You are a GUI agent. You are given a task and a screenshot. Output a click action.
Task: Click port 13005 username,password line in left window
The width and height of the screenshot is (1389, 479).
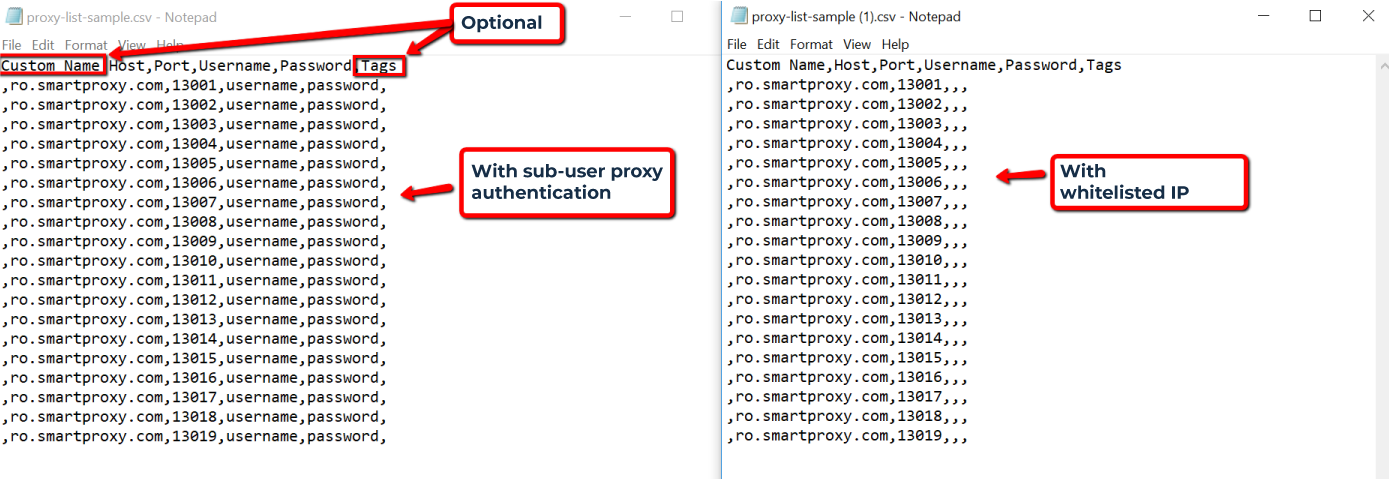click(x=194, y=164)
